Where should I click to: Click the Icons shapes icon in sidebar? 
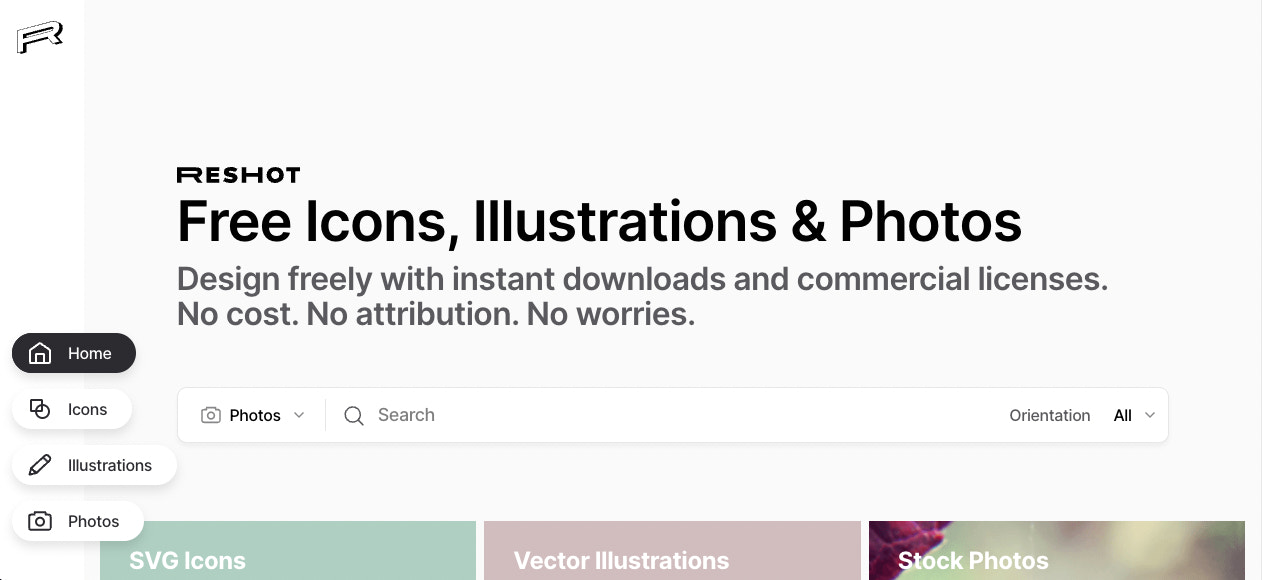click(x=40, y=409)
